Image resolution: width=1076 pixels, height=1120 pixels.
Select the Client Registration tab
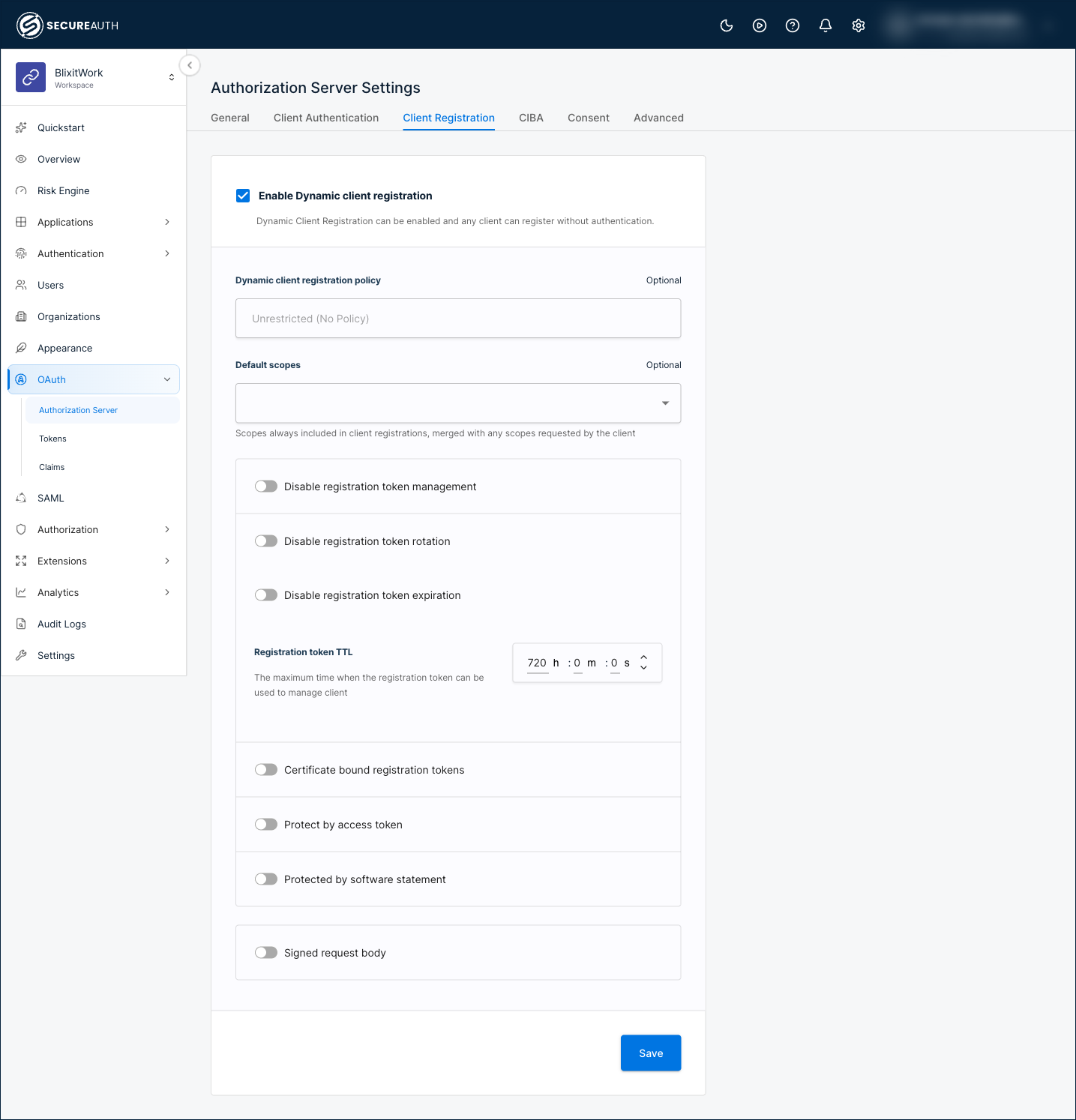[448, 118]
